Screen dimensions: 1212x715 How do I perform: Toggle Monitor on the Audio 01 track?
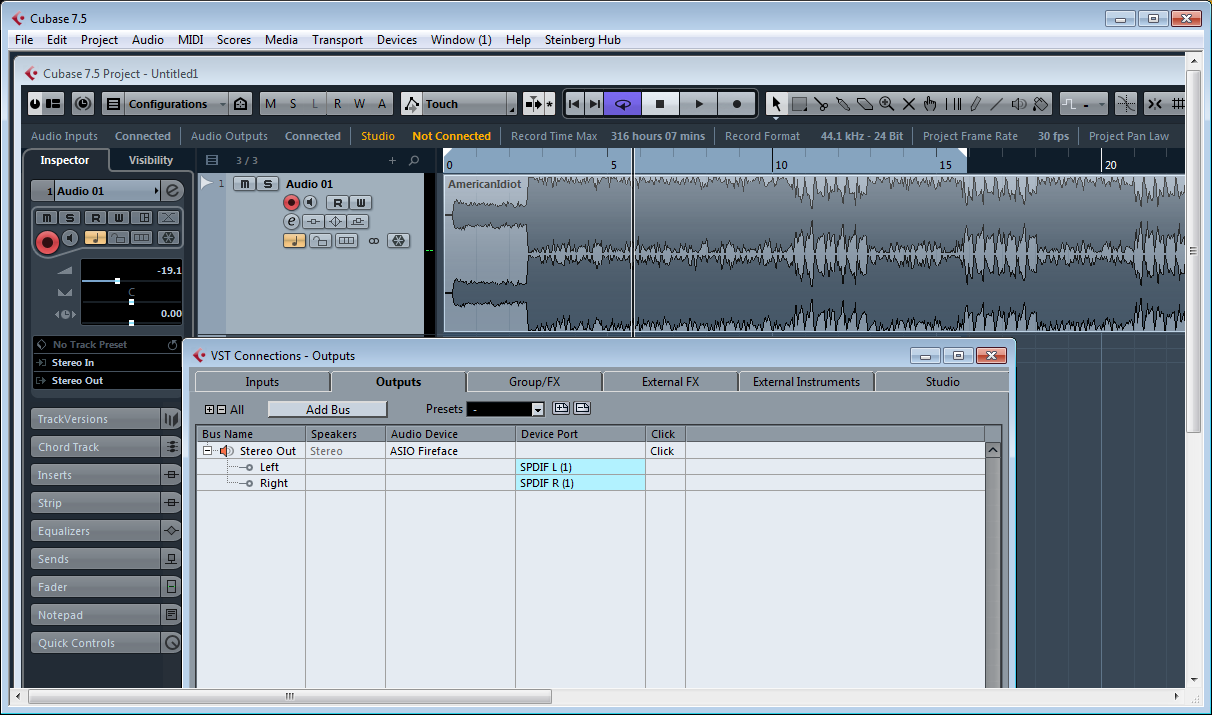(311, 202)
